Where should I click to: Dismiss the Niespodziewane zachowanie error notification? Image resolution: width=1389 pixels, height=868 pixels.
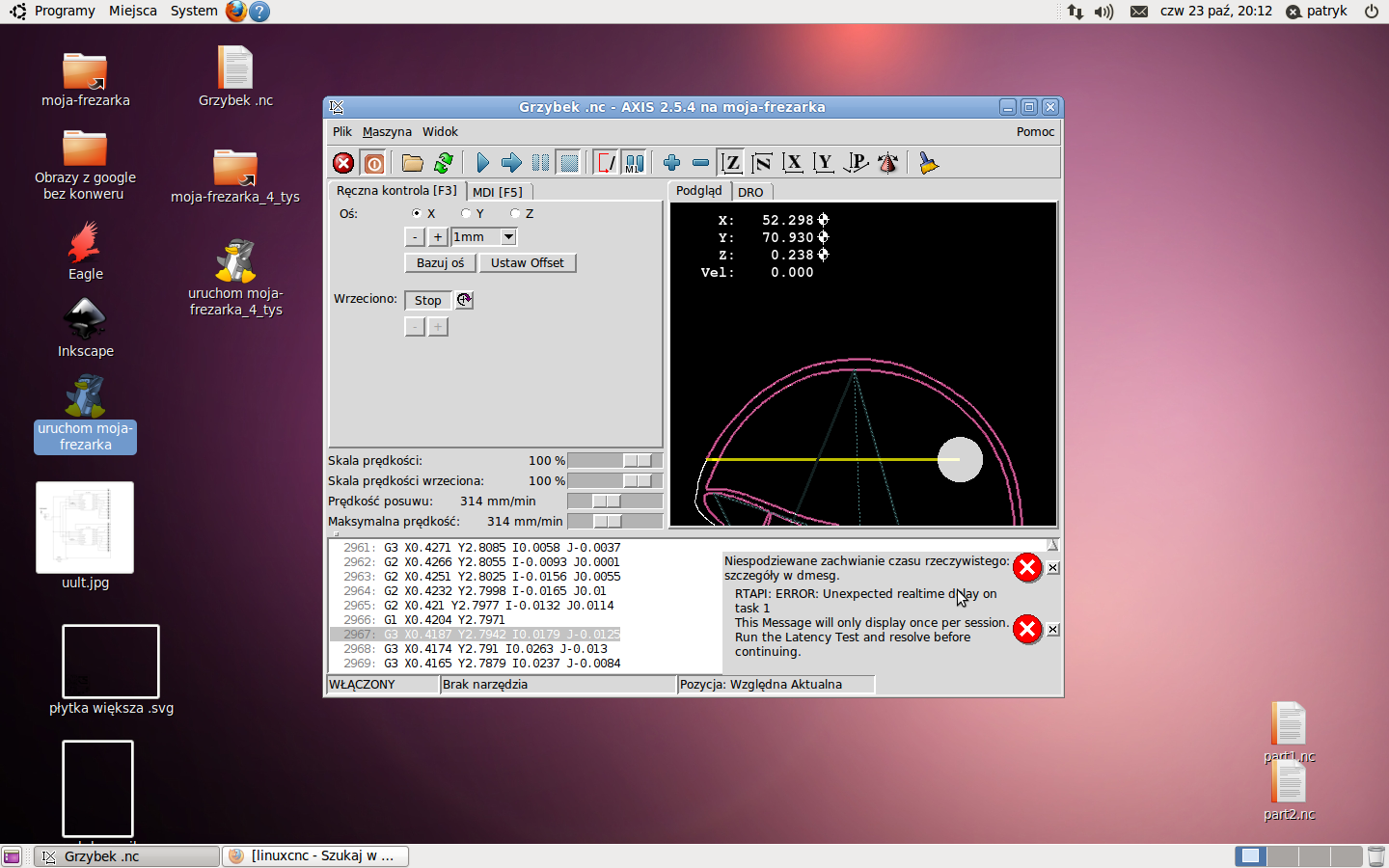pyautogui.click(x=1053, y=568)
